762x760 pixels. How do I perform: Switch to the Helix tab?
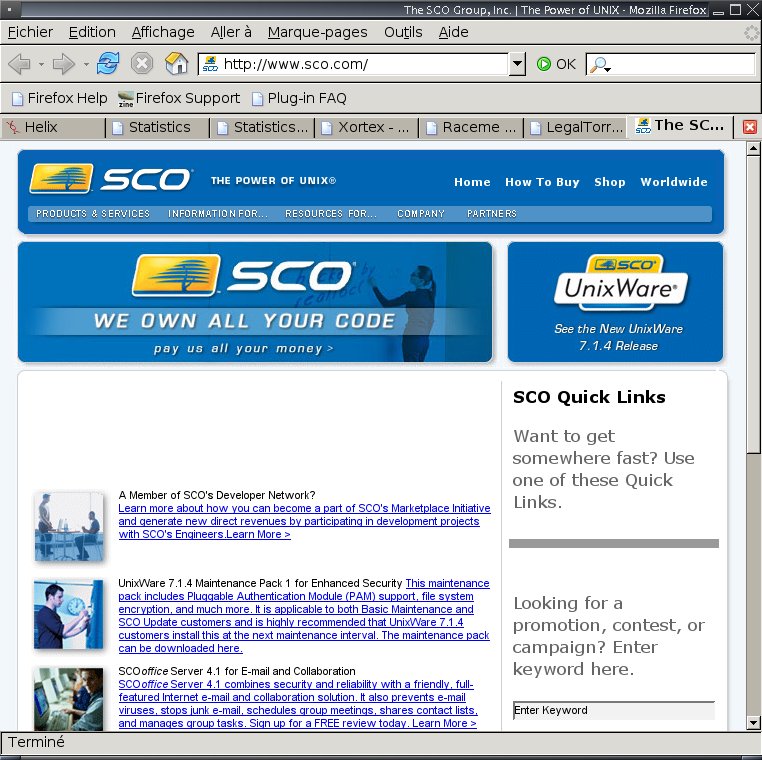pos(53,127)
